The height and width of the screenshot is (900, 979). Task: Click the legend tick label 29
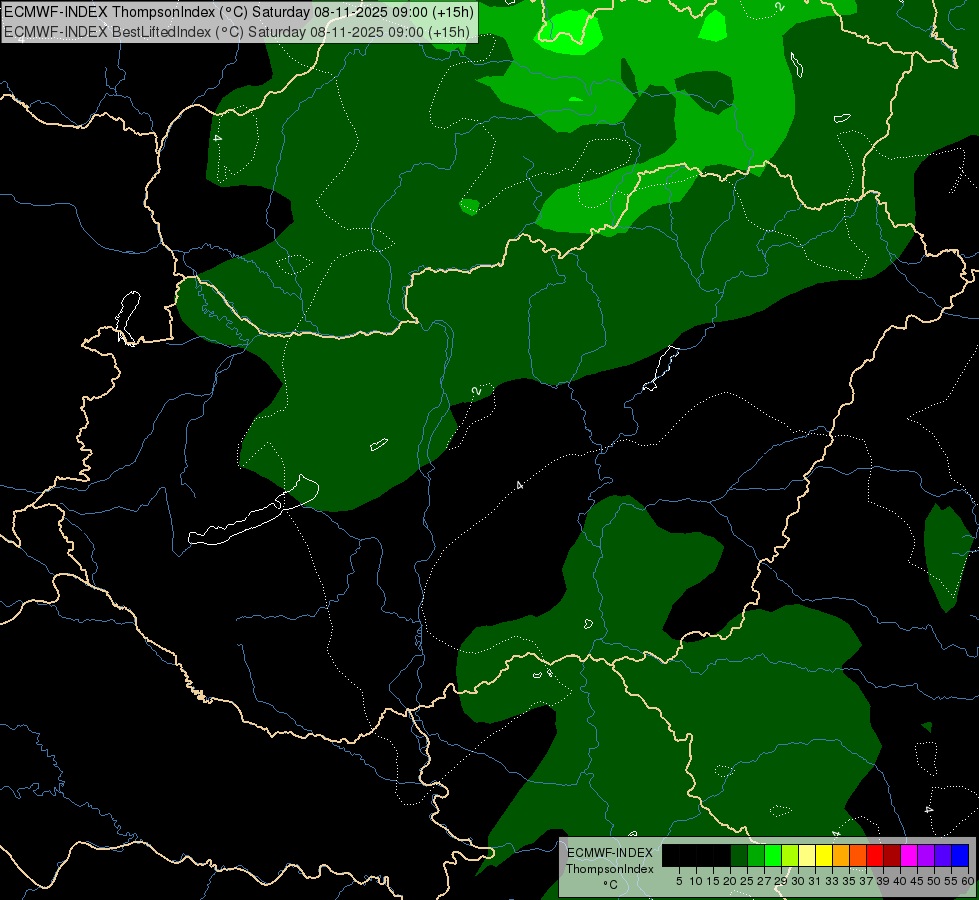pos(780,881)
